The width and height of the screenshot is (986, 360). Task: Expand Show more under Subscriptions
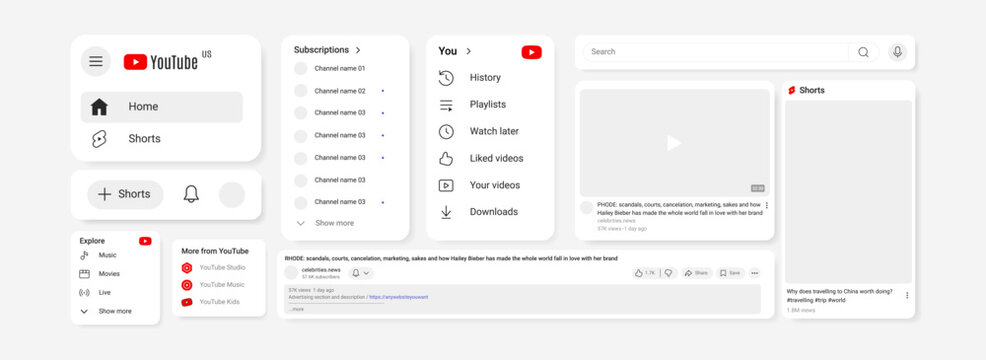click(325, 223)
